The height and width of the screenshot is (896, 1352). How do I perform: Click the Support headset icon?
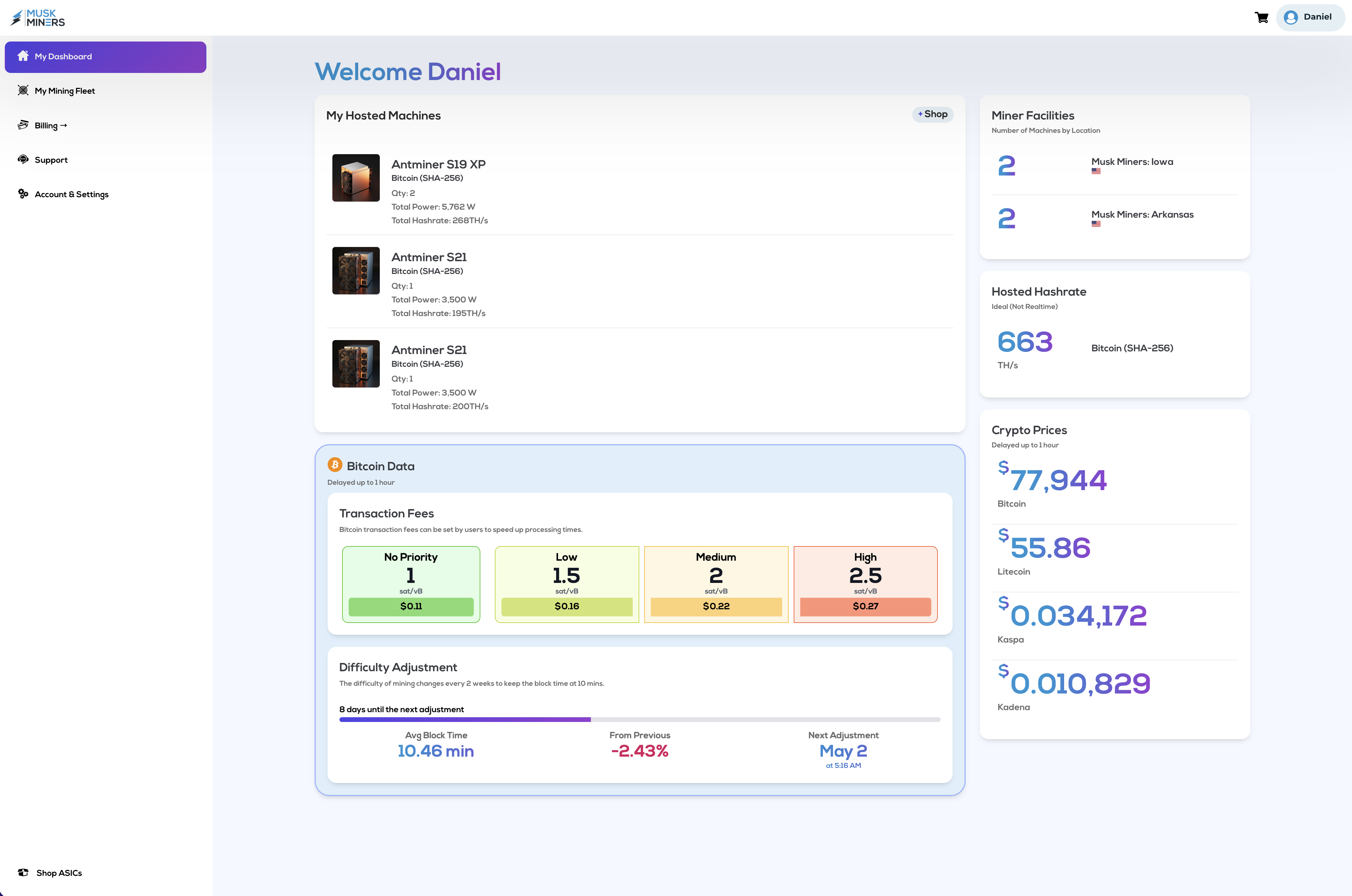tap(23, 160)
